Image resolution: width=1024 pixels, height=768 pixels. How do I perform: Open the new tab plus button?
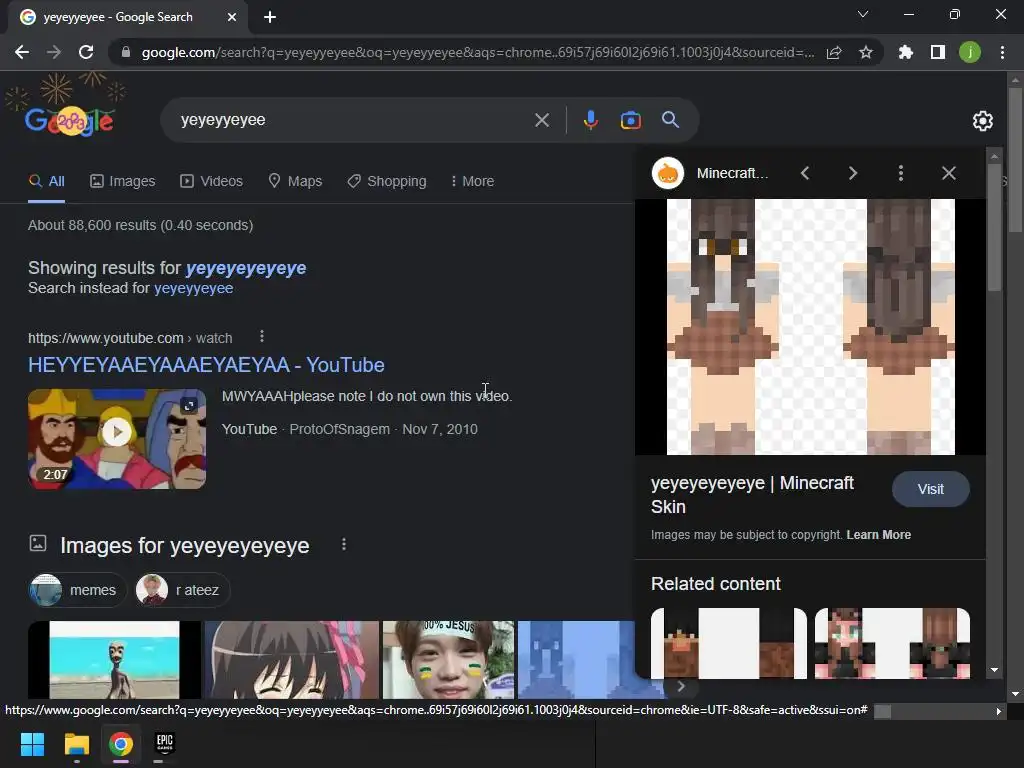click(270, 17)
